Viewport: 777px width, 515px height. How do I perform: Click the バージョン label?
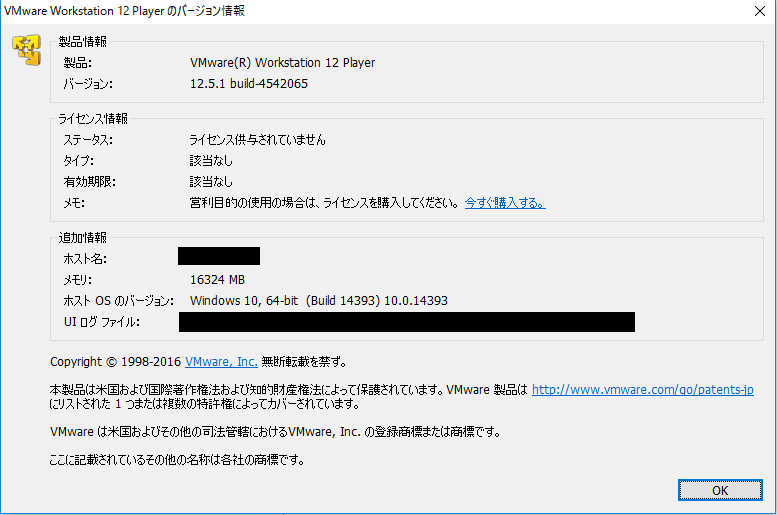tap(88, 84)
